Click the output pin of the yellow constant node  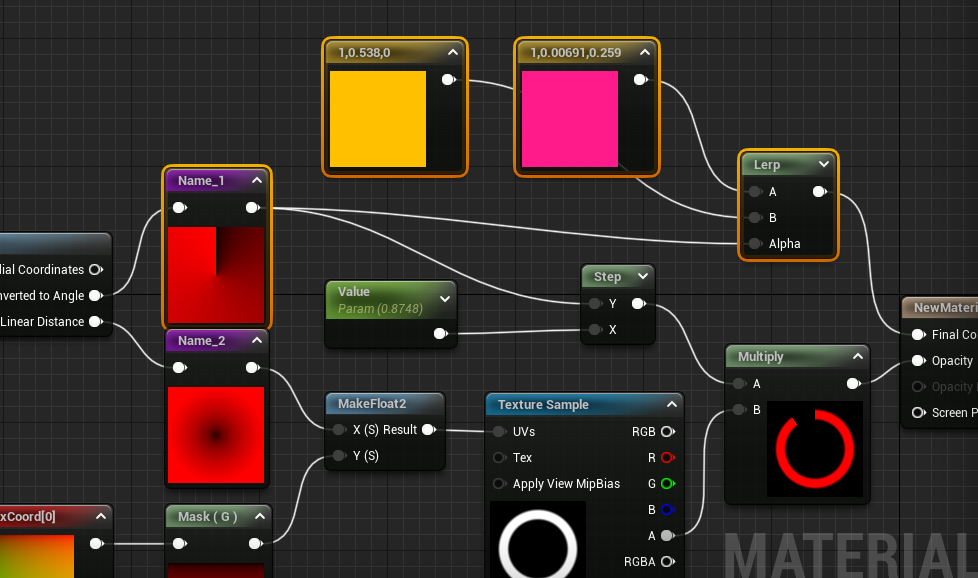(x=448, y=79)
